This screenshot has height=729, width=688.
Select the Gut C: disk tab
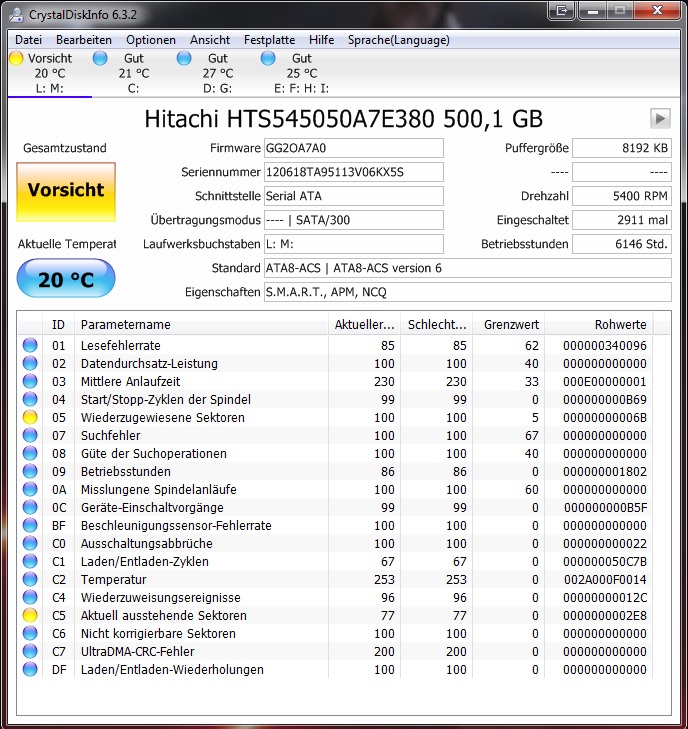pyautogui.click(x=133, y=73)
